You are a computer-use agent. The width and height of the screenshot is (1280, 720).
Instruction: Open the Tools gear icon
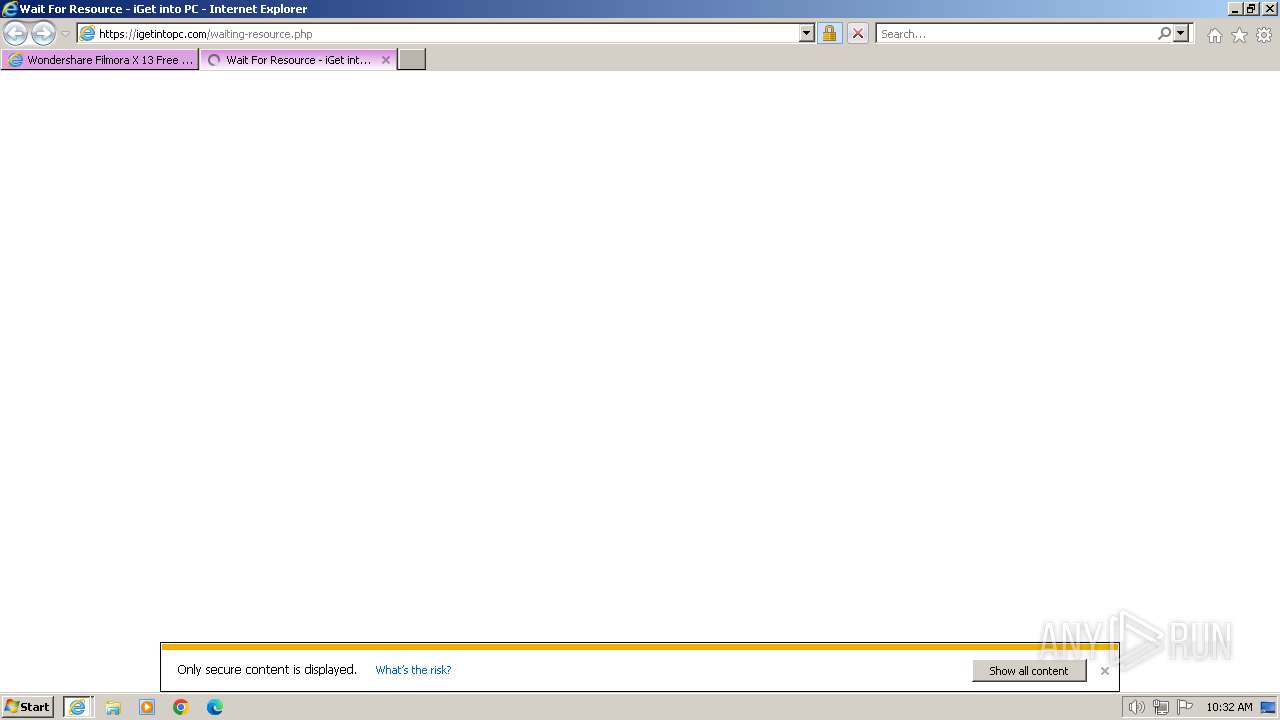click(x=1264, y=35)
